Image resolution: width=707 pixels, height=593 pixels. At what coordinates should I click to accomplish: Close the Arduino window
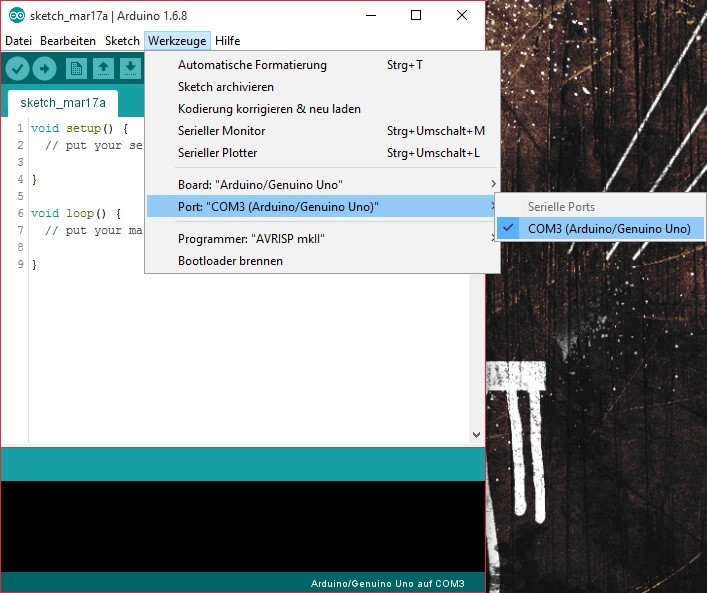tap(462, 15)
